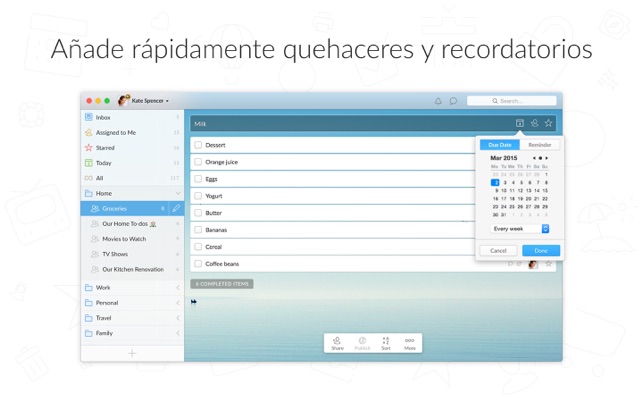Expand the Travel folder
Screen dimensions: 643x402
[x=178, y=318]
